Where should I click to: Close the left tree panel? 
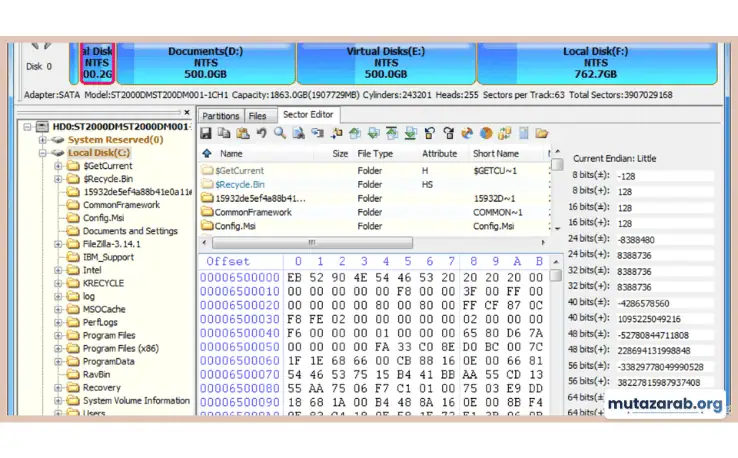(x=187, y=112)
